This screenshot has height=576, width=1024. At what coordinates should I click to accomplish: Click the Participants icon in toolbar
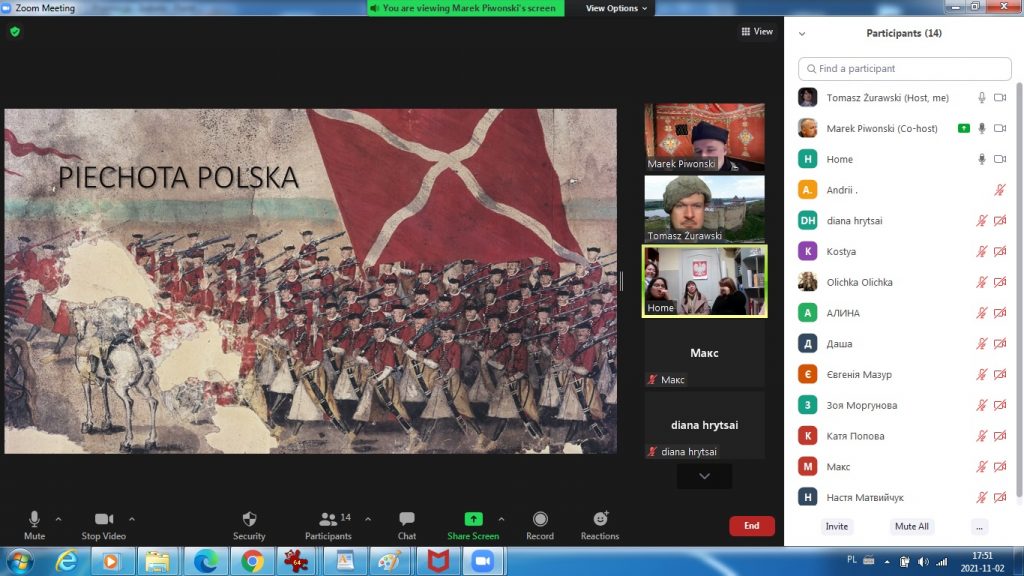point(328,519)
